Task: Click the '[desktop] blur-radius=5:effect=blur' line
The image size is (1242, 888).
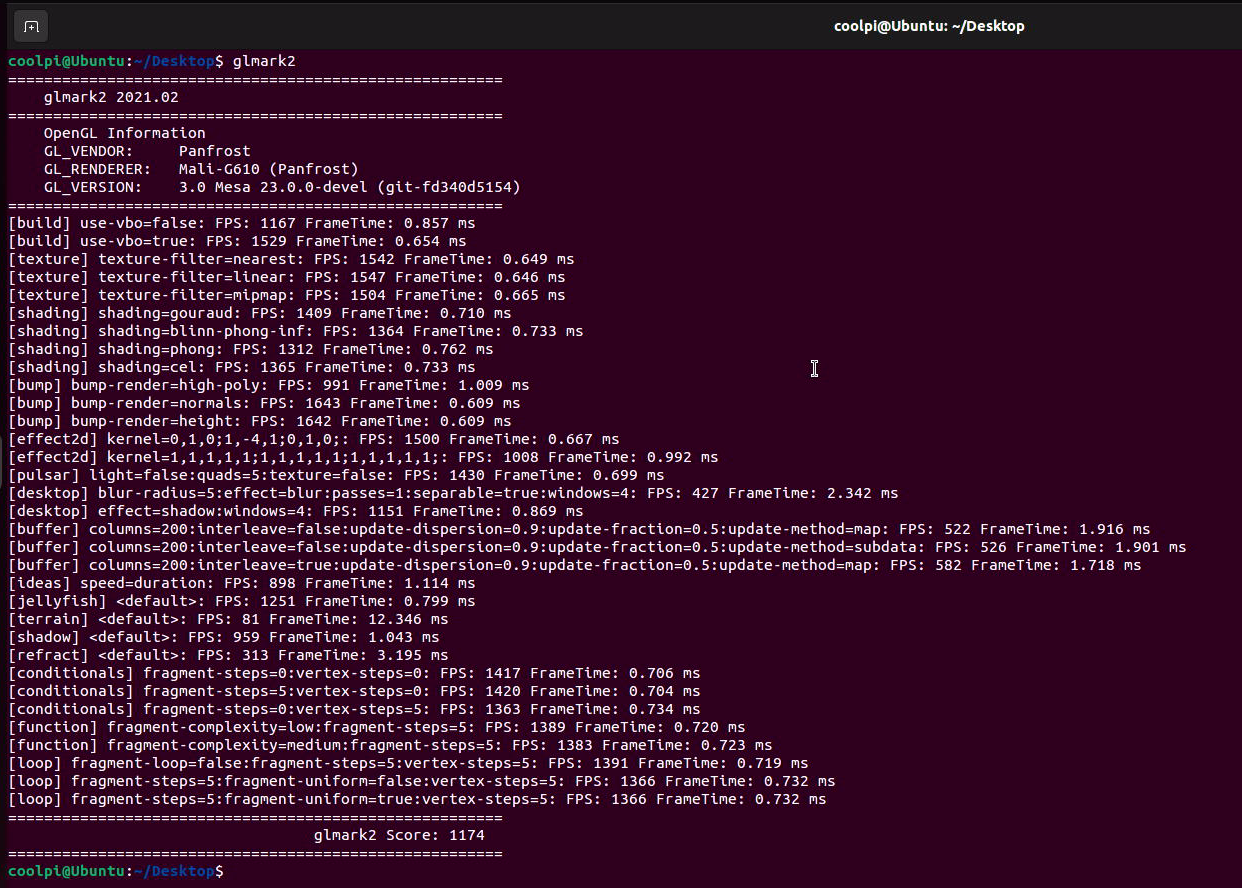Action: click(x=453, y=493)
